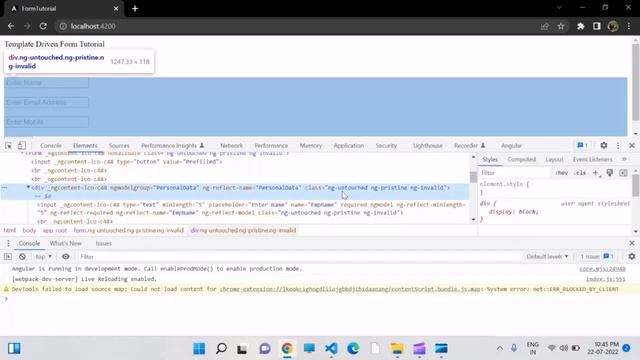Open the Recorder panel tab

[469, 145]
